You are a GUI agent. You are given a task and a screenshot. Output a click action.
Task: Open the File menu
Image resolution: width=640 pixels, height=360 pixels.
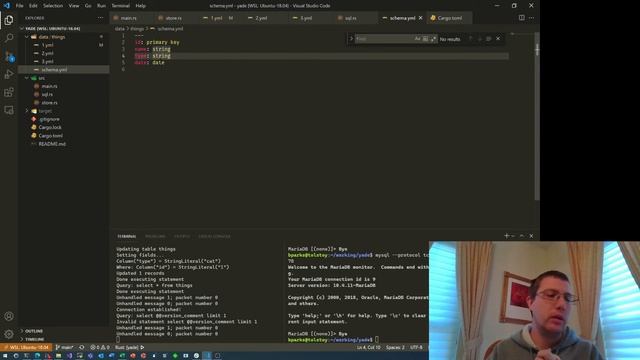tap(19, 6)
